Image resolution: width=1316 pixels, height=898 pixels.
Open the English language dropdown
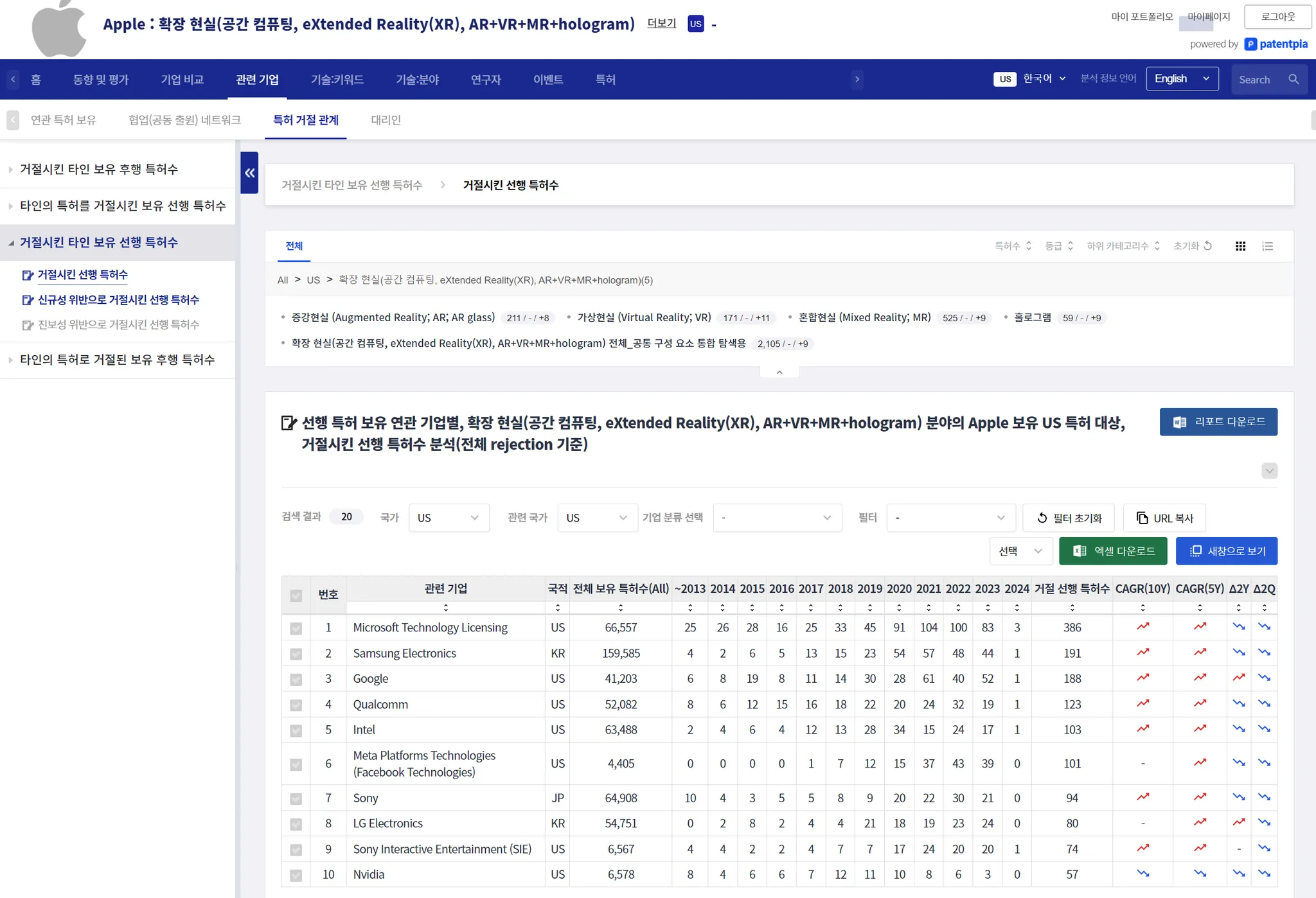coord(1182,79)
